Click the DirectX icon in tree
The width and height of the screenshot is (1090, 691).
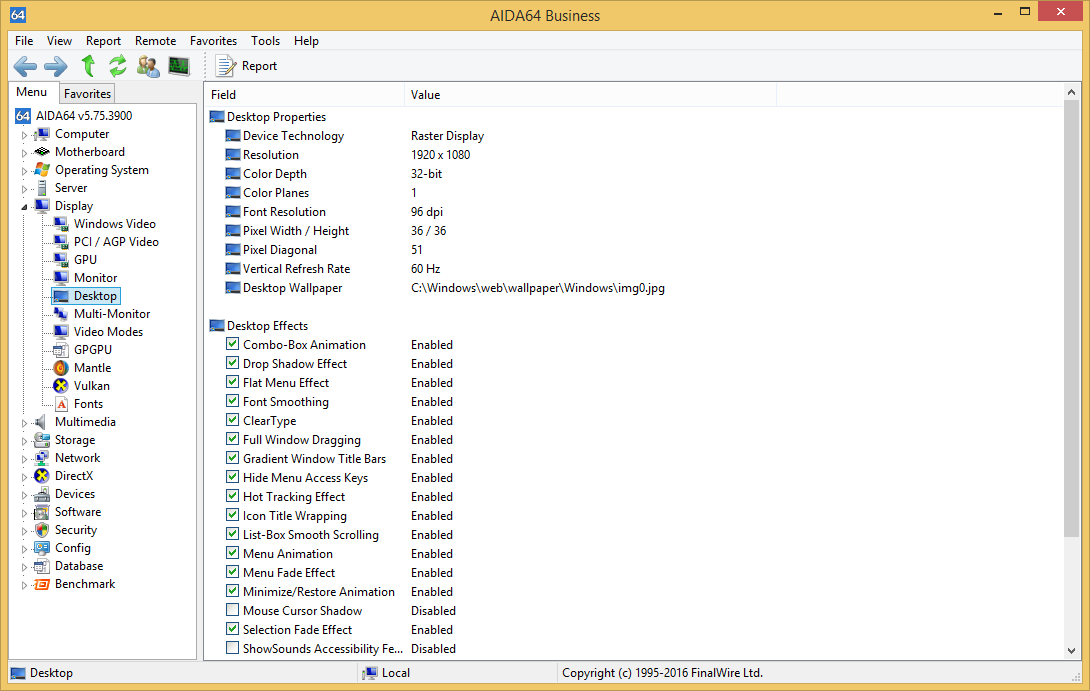click(42, 476)
